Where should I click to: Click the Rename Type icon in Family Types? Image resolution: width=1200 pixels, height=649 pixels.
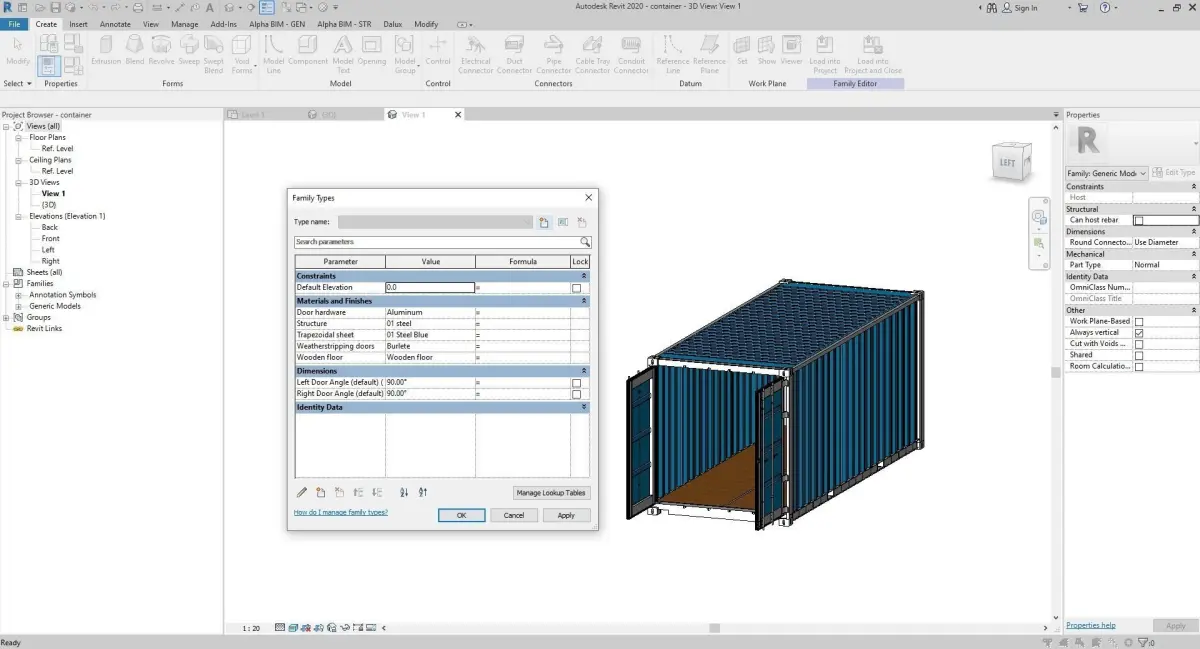point(563,222)
